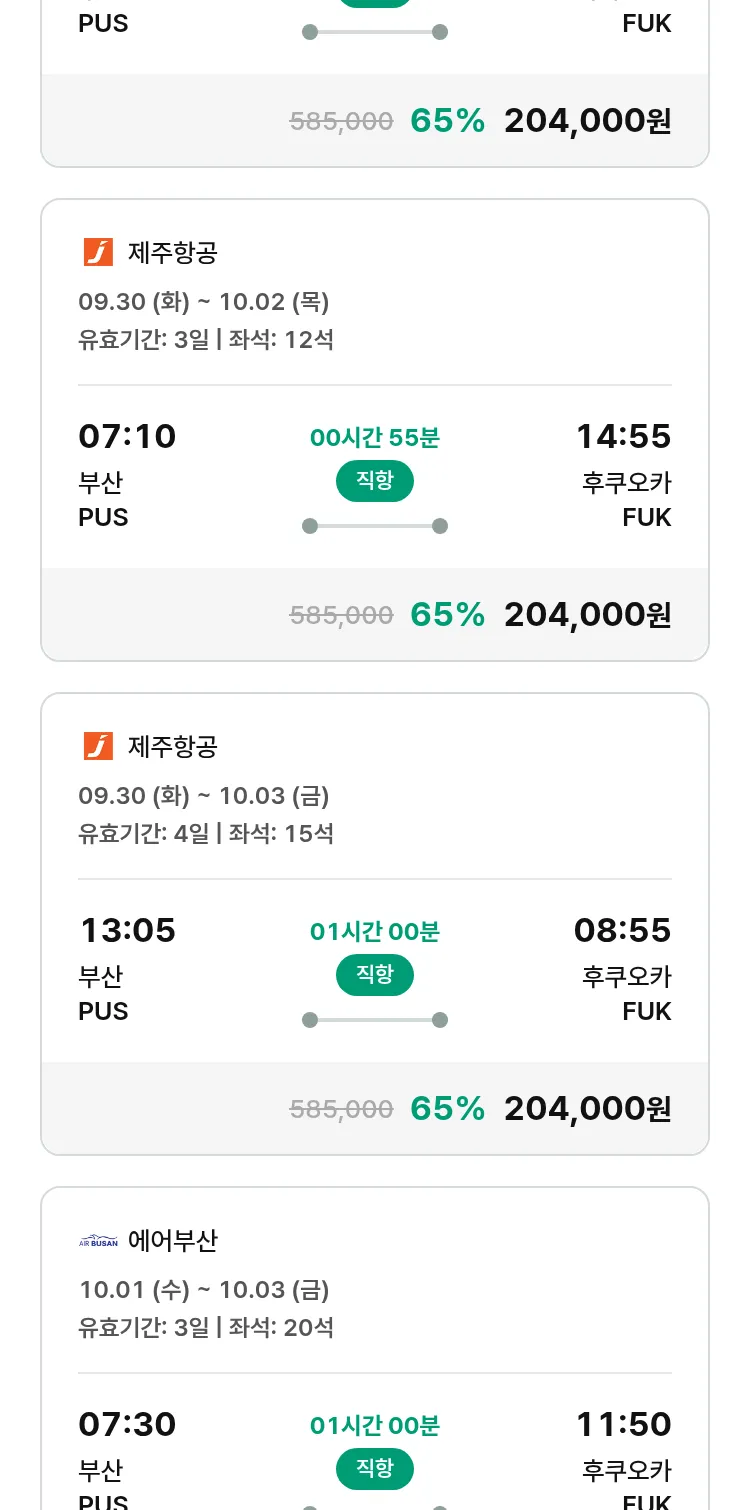Viewport: 750px width, 1510px height.
Task: Tap the 10.01 (수) ~ 10.03 (금) date range
Action: coord(204,1290)
